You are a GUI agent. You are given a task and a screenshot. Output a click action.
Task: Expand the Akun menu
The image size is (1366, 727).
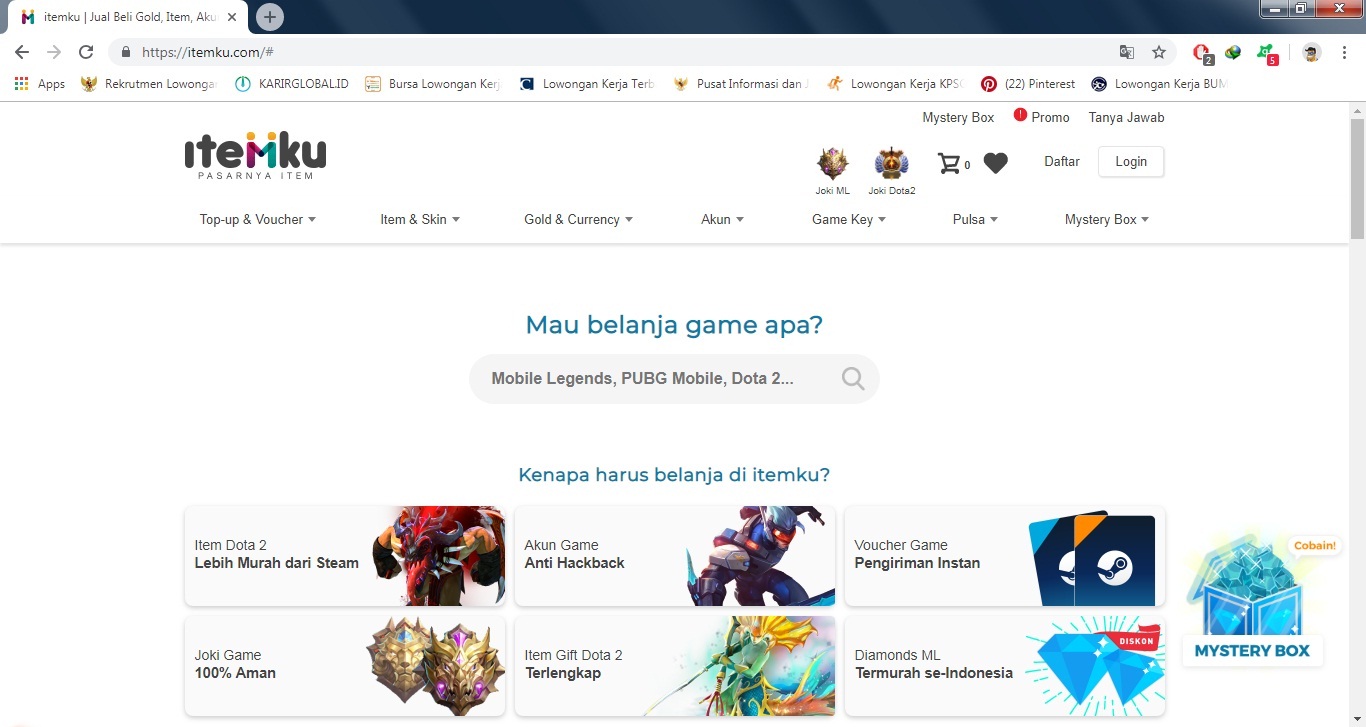point(723,219)
